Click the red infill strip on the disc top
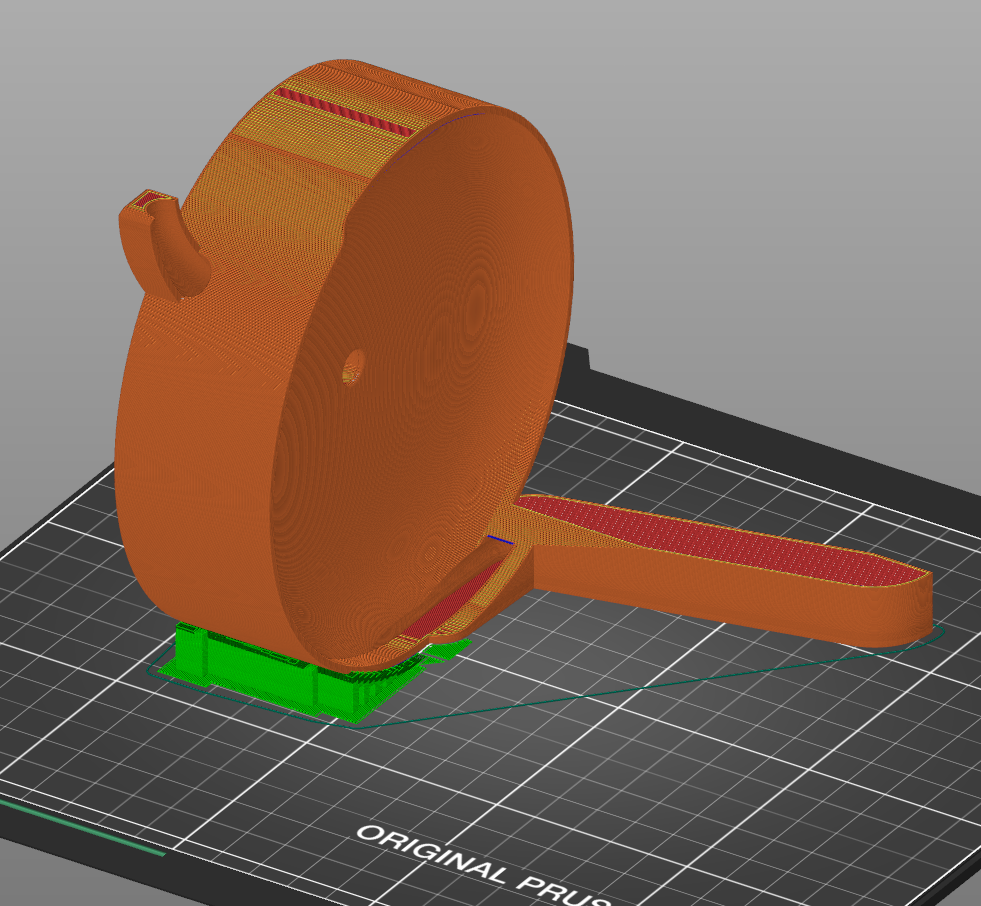 coord(343,113)
